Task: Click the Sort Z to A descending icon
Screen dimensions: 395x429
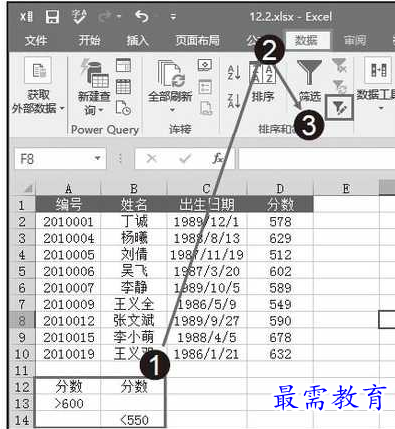Action: tap(234, 100)
